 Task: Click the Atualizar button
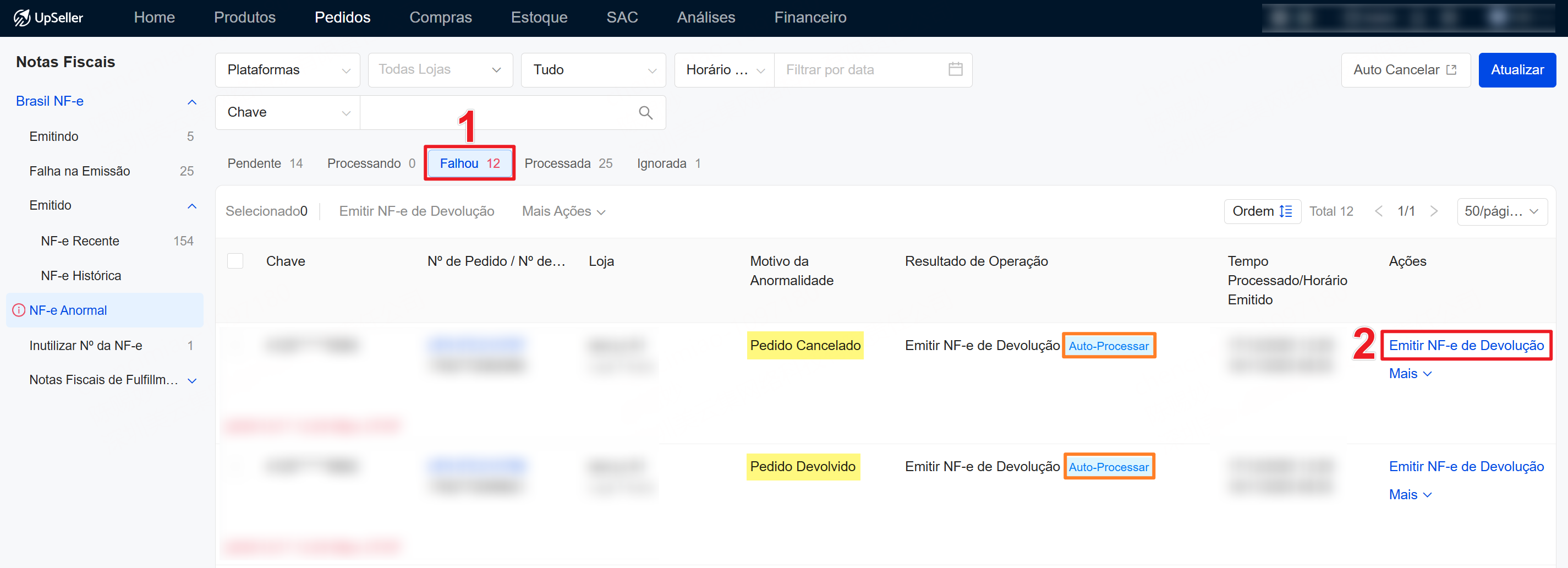point(1516,70)
